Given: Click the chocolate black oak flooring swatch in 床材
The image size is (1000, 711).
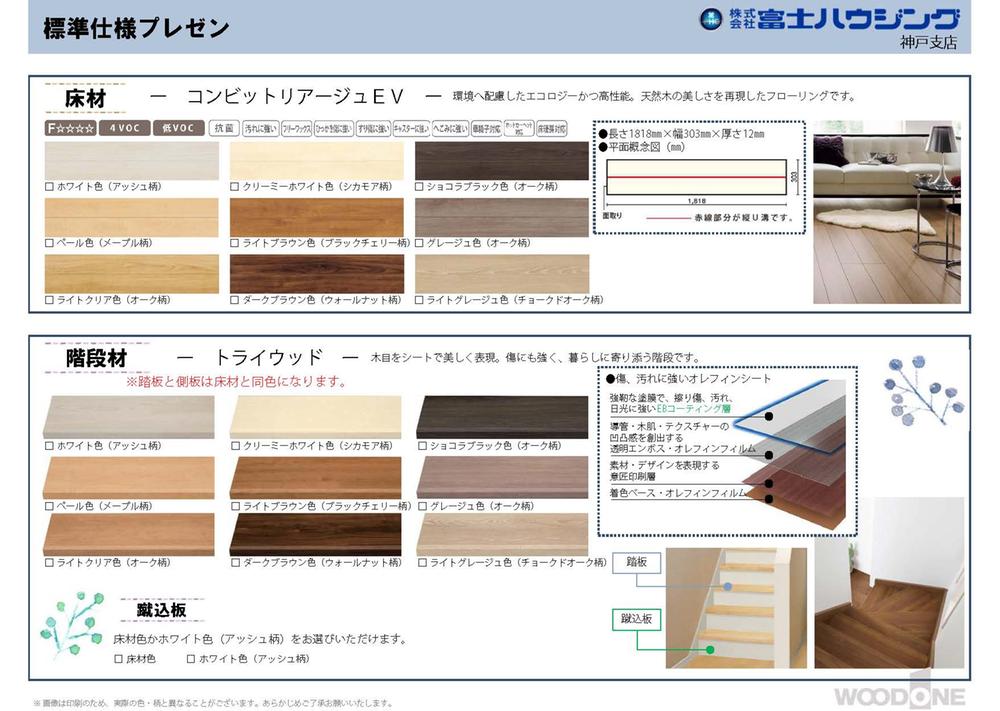Looking at the screenshot, I should tap(502, 161).
